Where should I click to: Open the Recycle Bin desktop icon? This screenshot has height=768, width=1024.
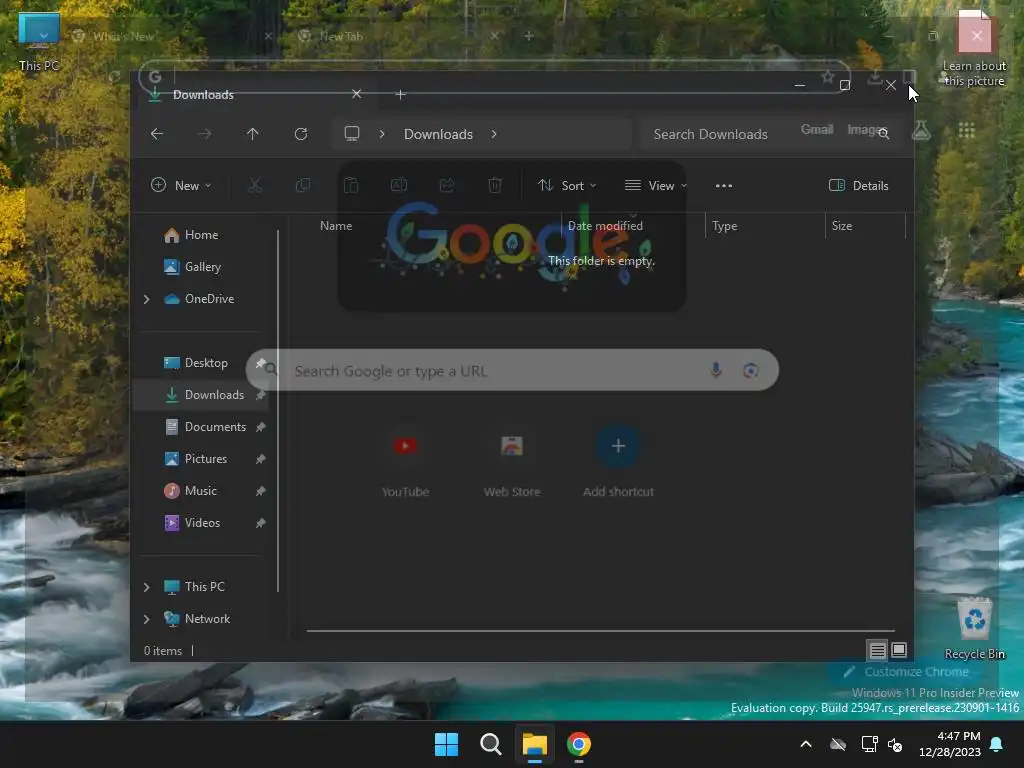click(975, 628)
